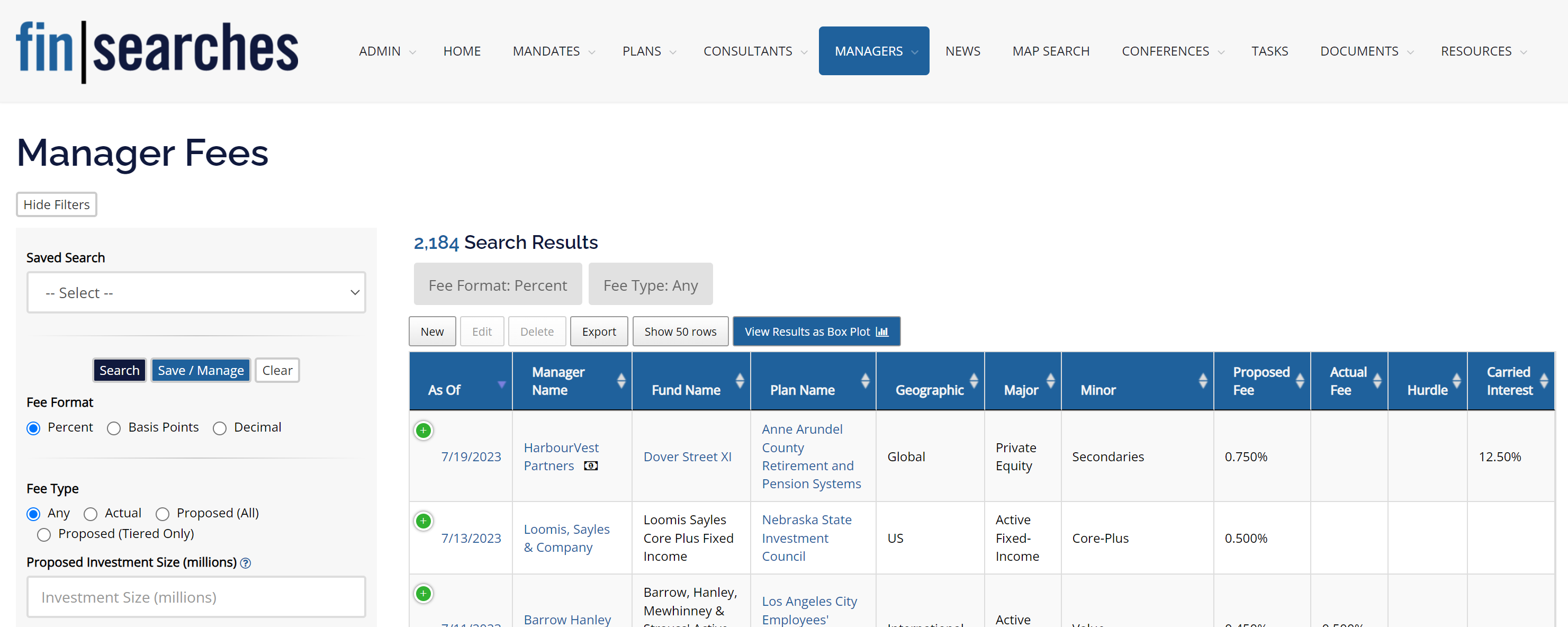Open the 7/19/2023 date link

click(x=471, y=456)
